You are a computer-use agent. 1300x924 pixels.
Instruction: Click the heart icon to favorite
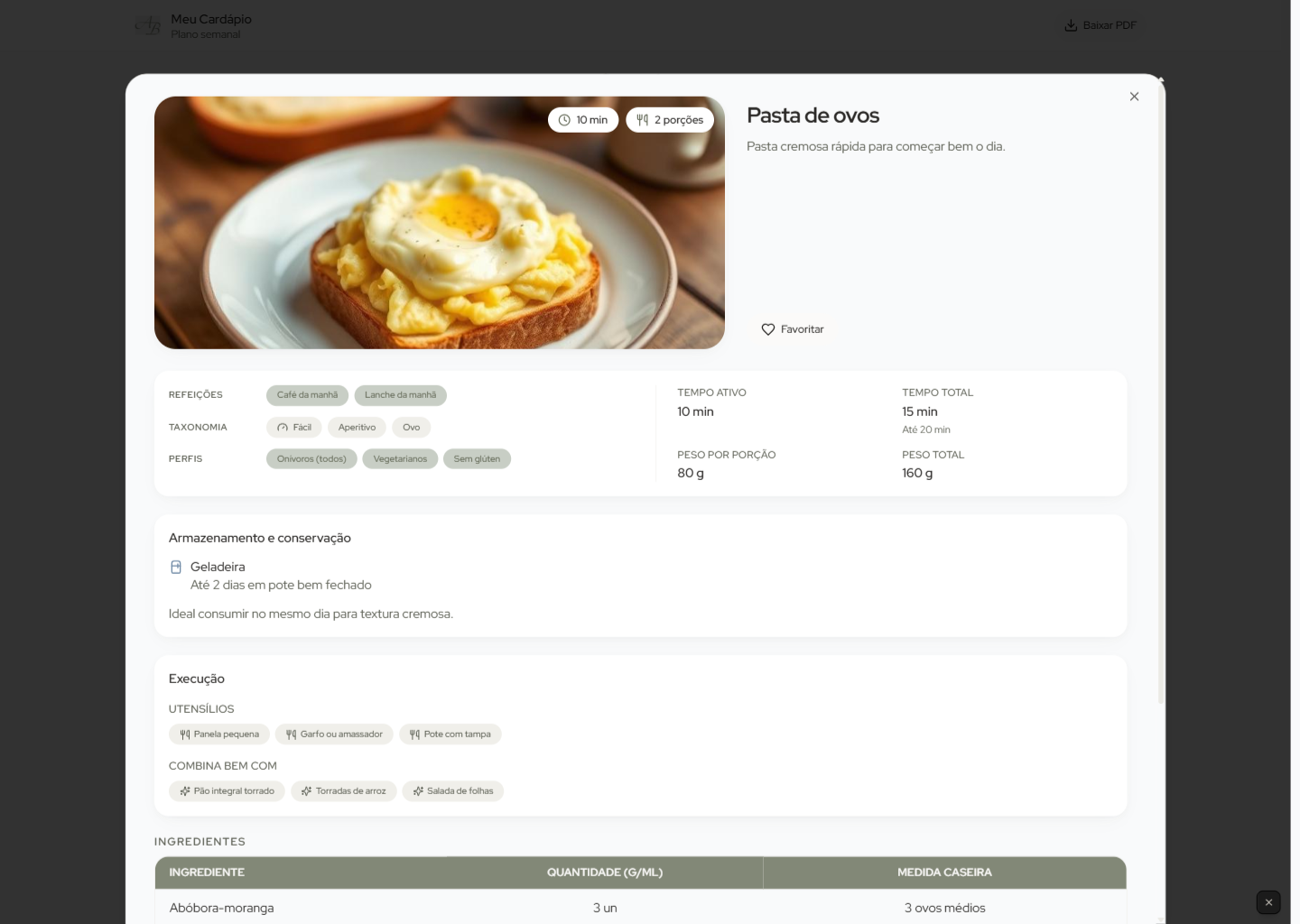[x=768, y=329]
